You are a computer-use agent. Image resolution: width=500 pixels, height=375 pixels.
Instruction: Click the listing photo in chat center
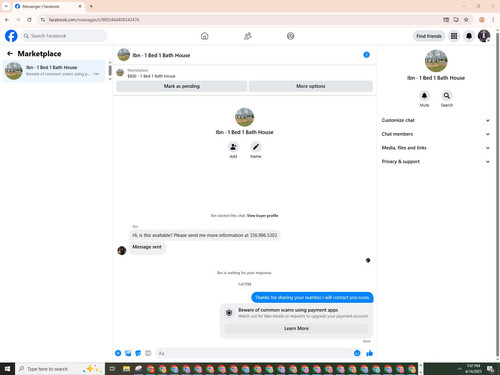(244, 117)
